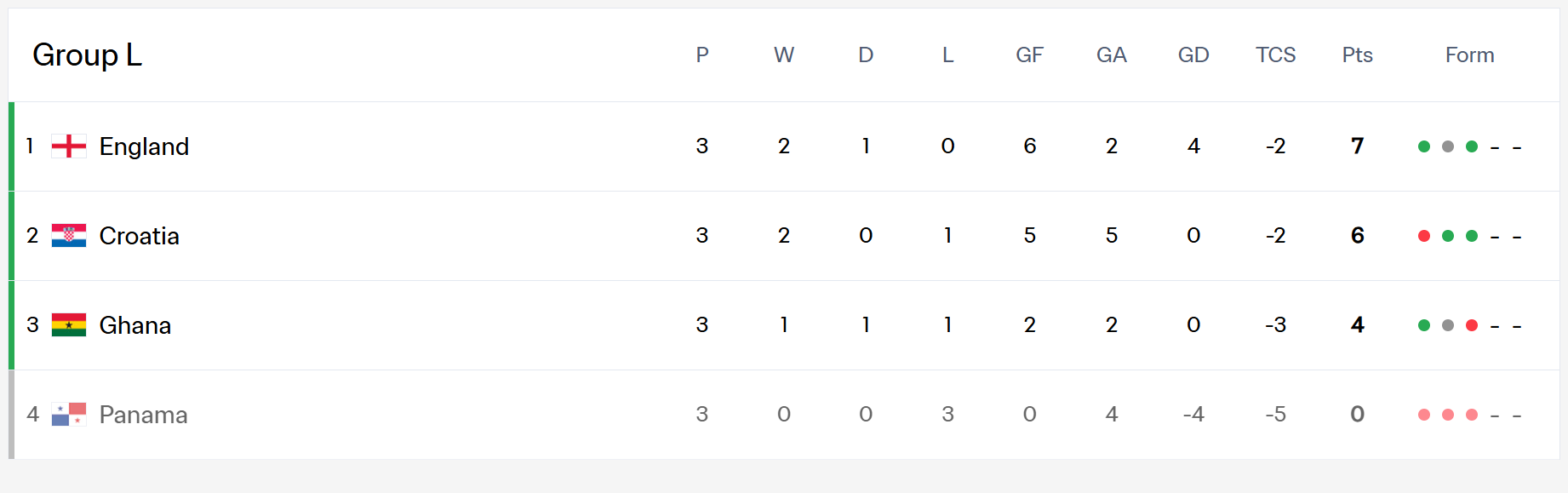Open the England team link
Viewport: 1568px width, 493px height.
click(144, 146)
